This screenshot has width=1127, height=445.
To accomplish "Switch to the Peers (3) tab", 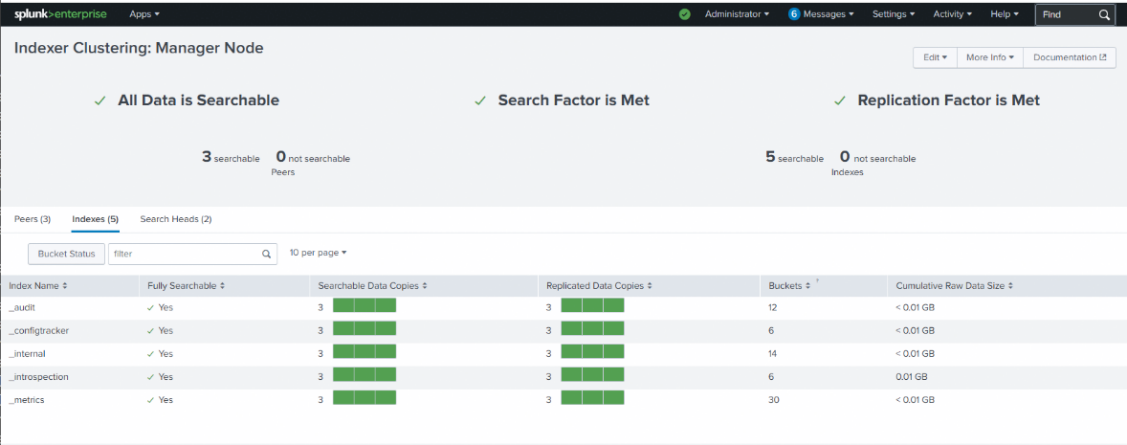I will pyautogui.click(x=32, y=219).
